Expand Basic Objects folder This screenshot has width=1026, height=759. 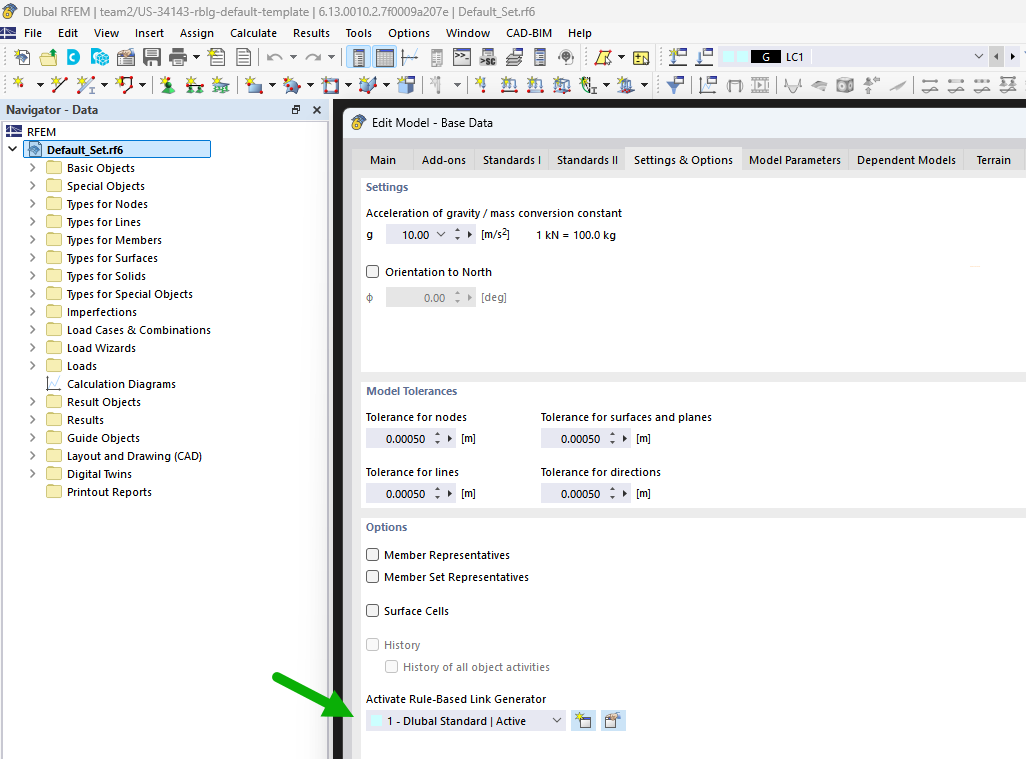tap(33, 168)
